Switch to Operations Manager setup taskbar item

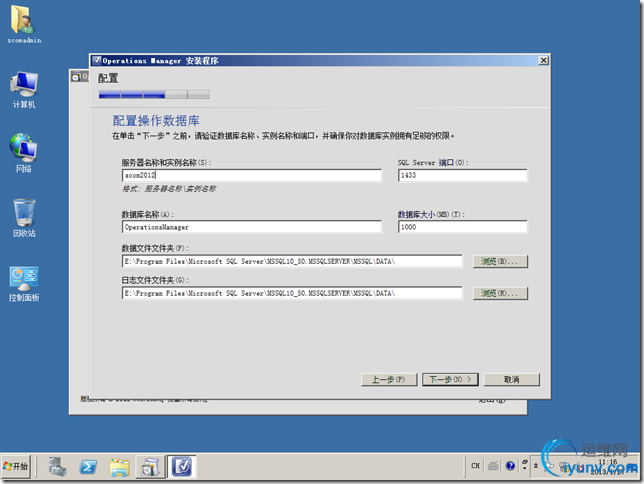pyautogui.click(x=182, y=467)
